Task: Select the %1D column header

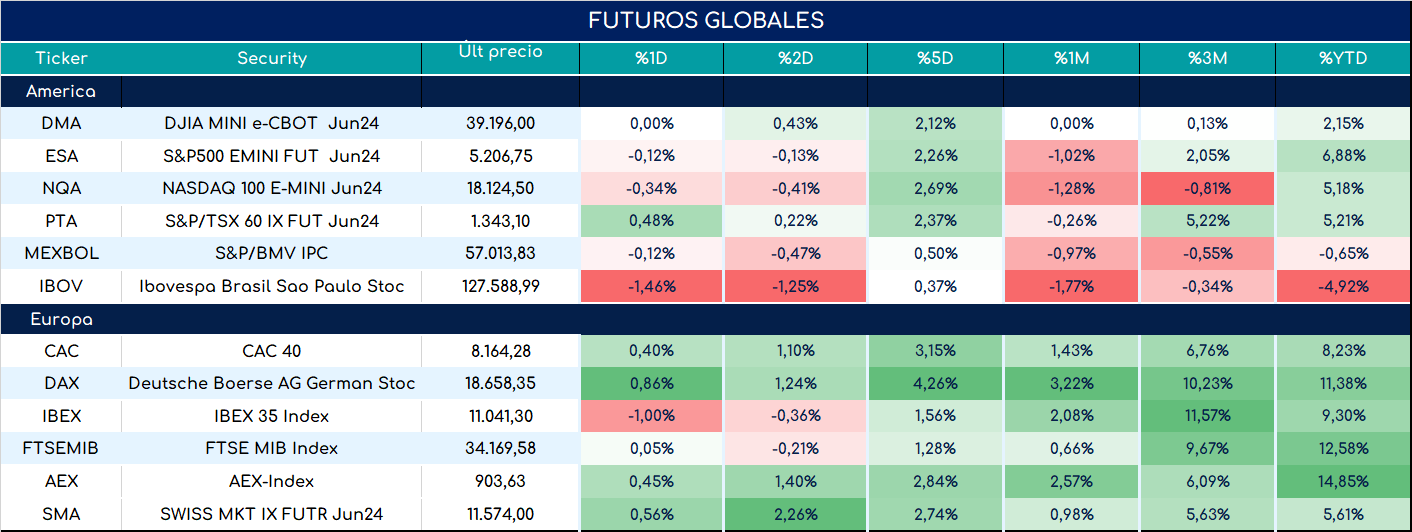Action: coord(651,58)
